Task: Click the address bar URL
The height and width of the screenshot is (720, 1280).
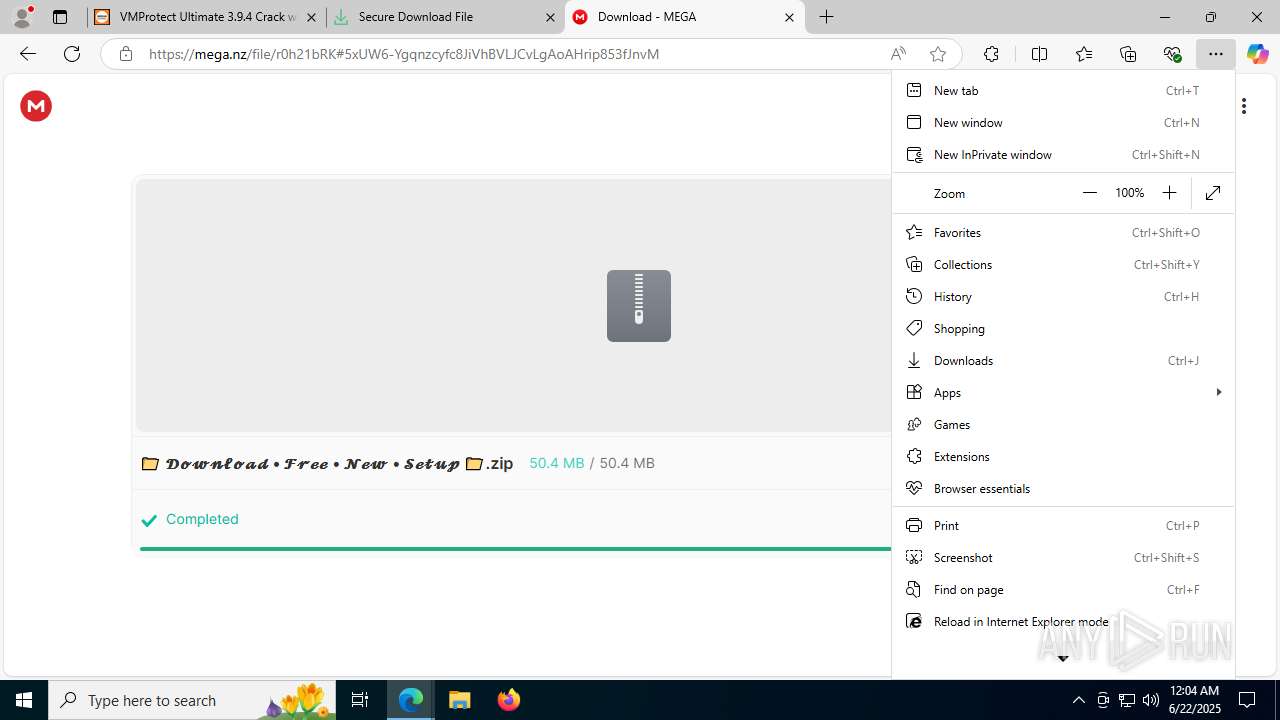Action: click(404, 54)
